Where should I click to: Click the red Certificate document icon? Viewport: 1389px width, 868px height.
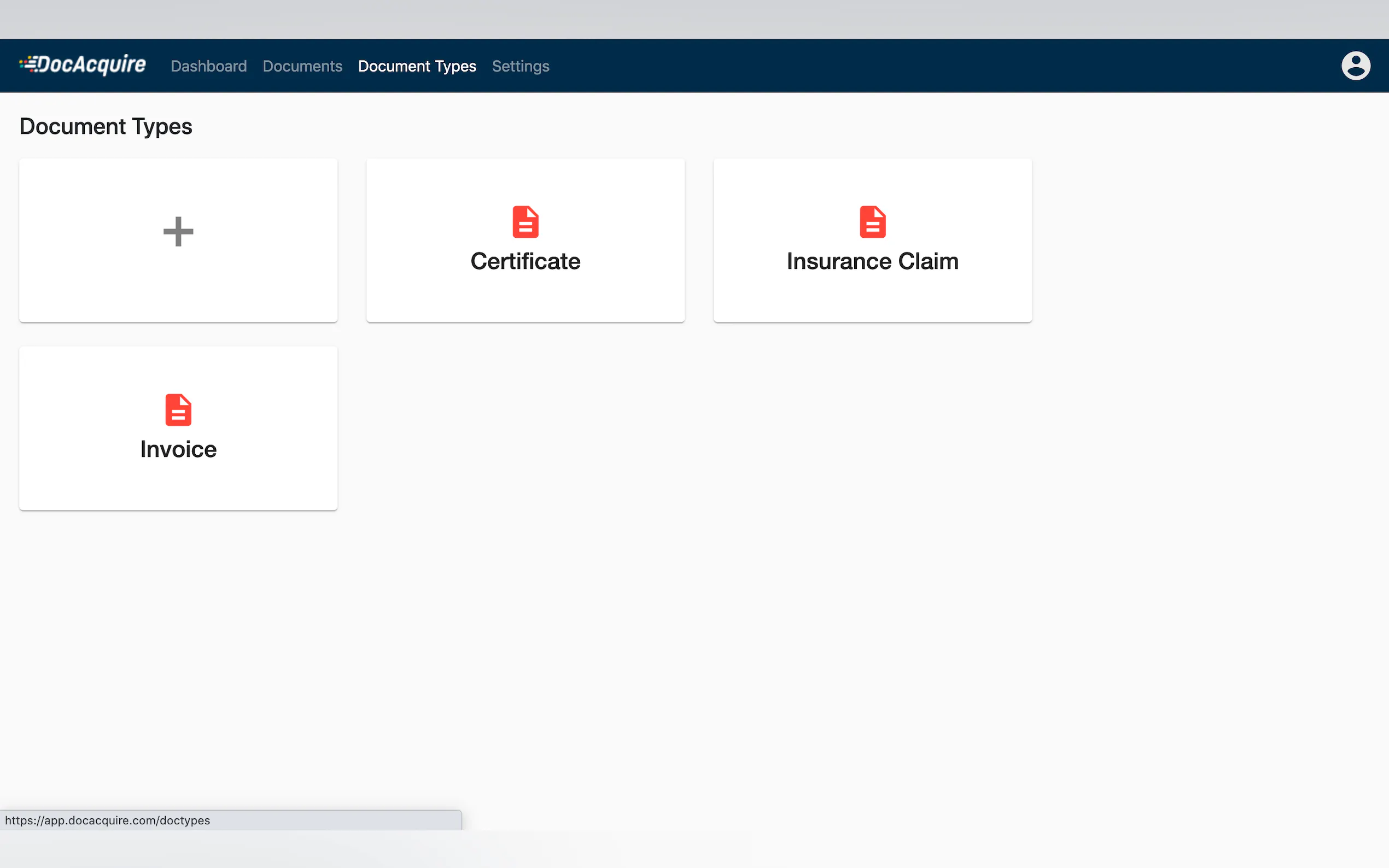[525, 221]
